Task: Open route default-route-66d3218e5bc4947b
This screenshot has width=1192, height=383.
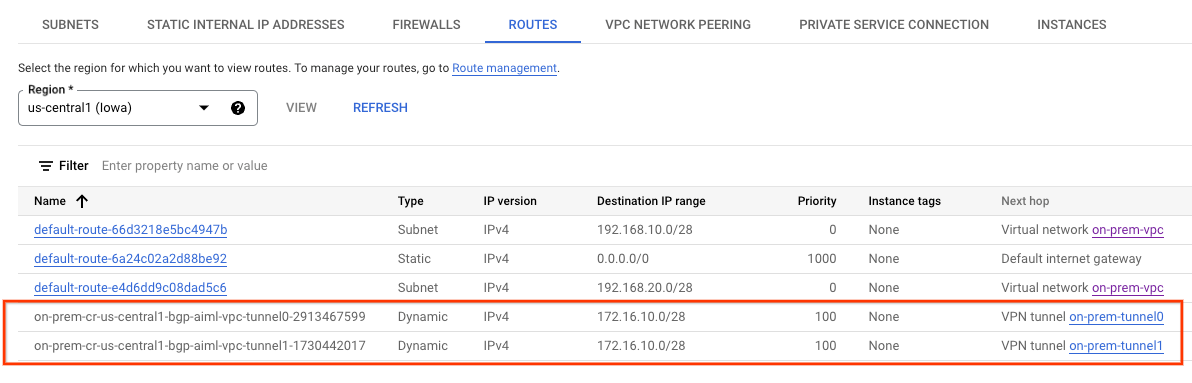Action: [x=131, y=229]
